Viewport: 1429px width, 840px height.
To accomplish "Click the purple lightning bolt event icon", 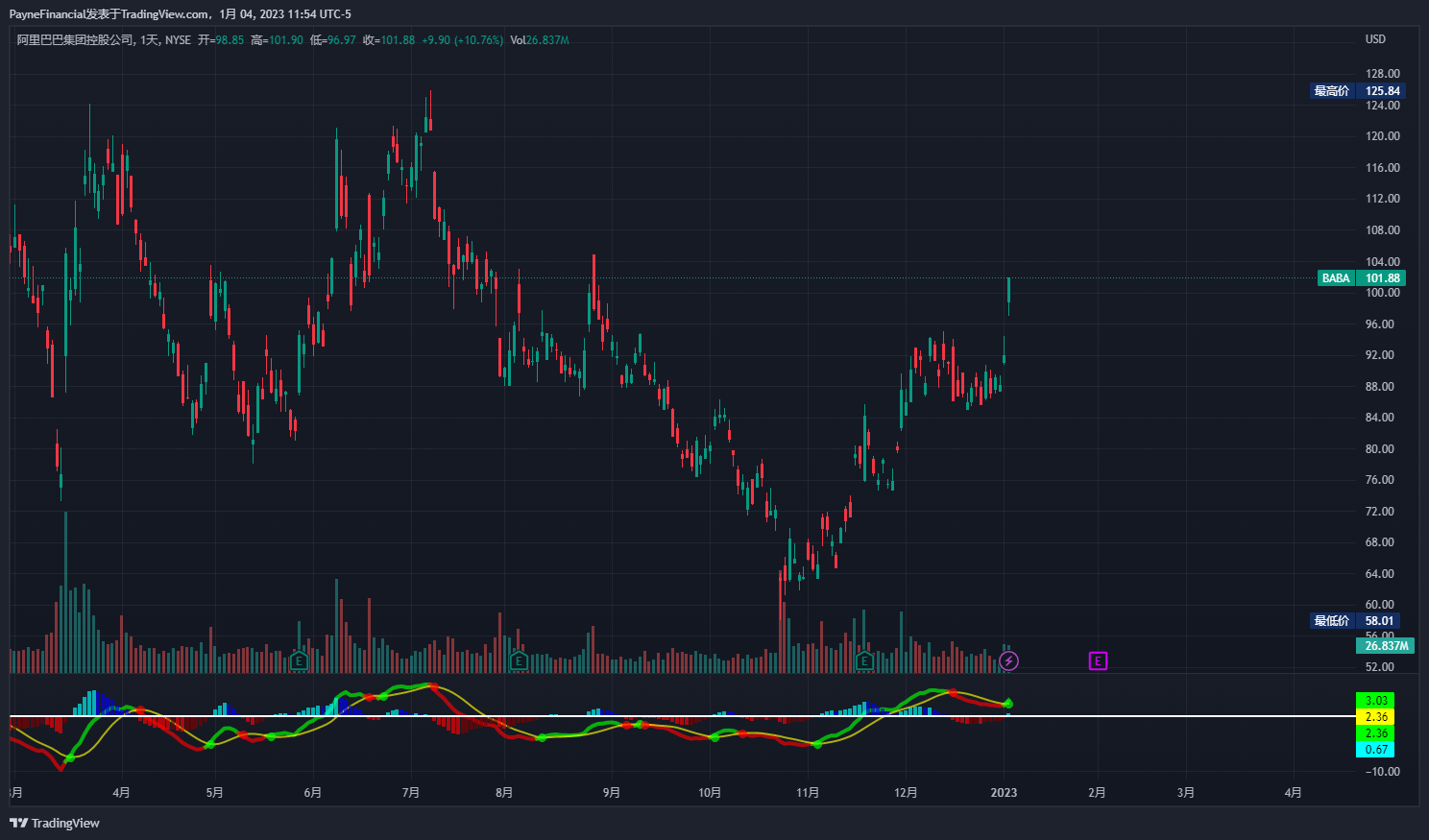I will tap(1008, 660).
